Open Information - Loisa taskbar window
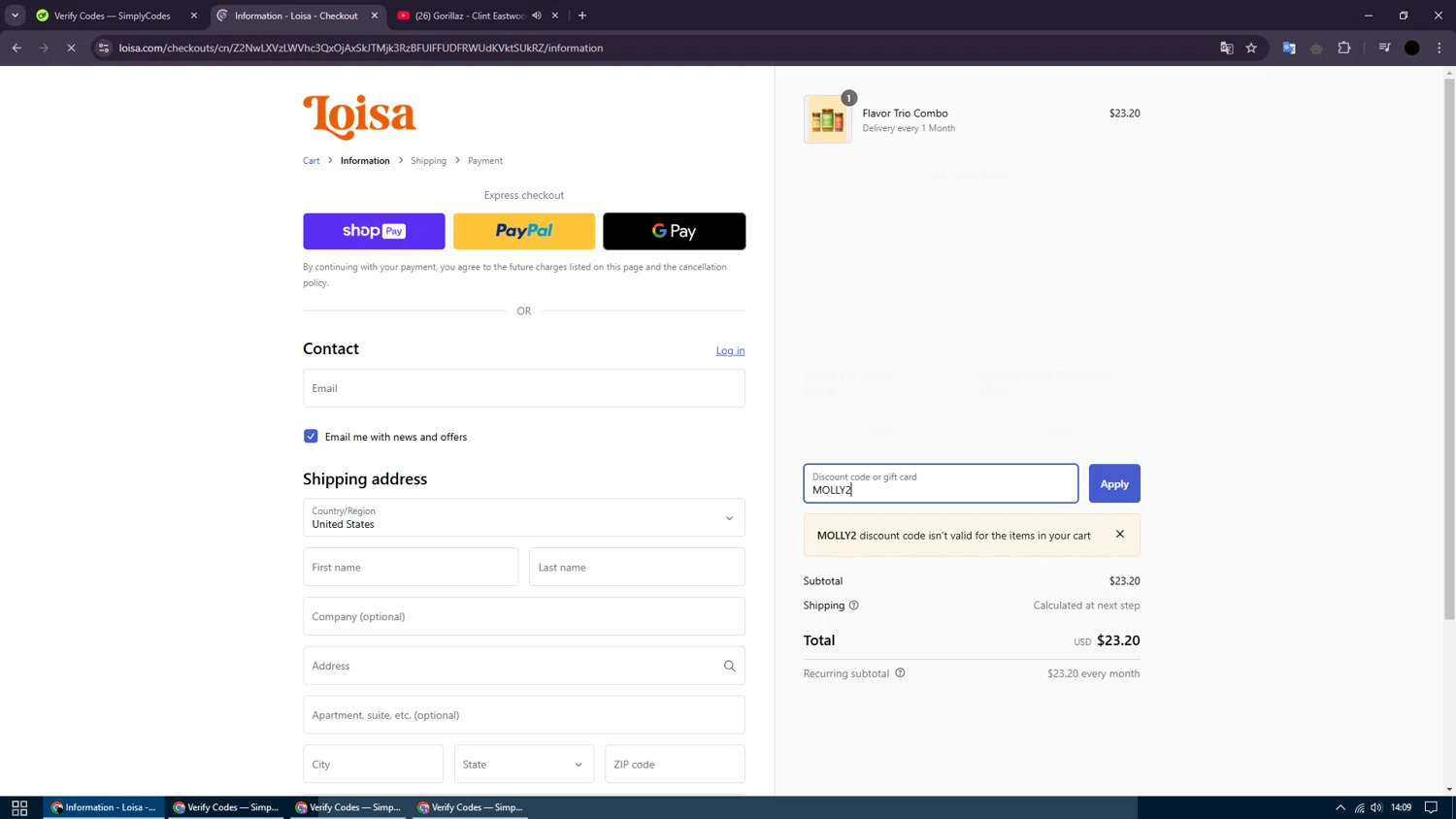The image size is (1456, 819). pos(104,807)
